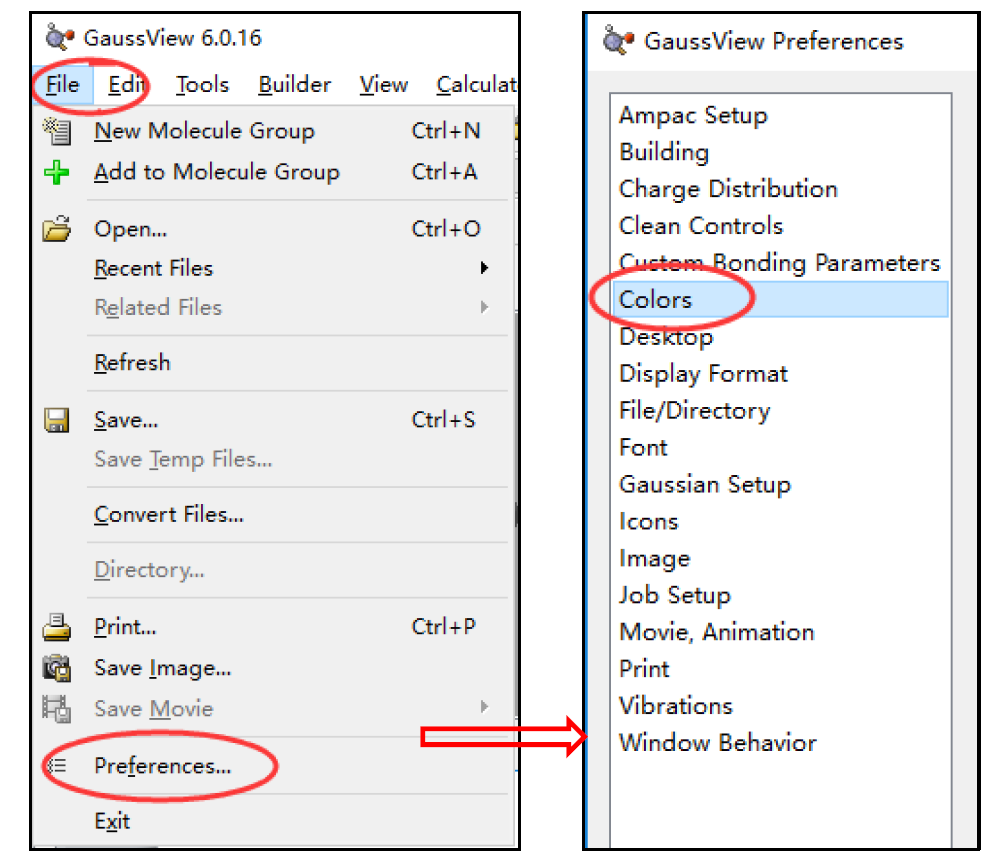
Task: Select Refresh in the File menu
Action: (132, 362)
